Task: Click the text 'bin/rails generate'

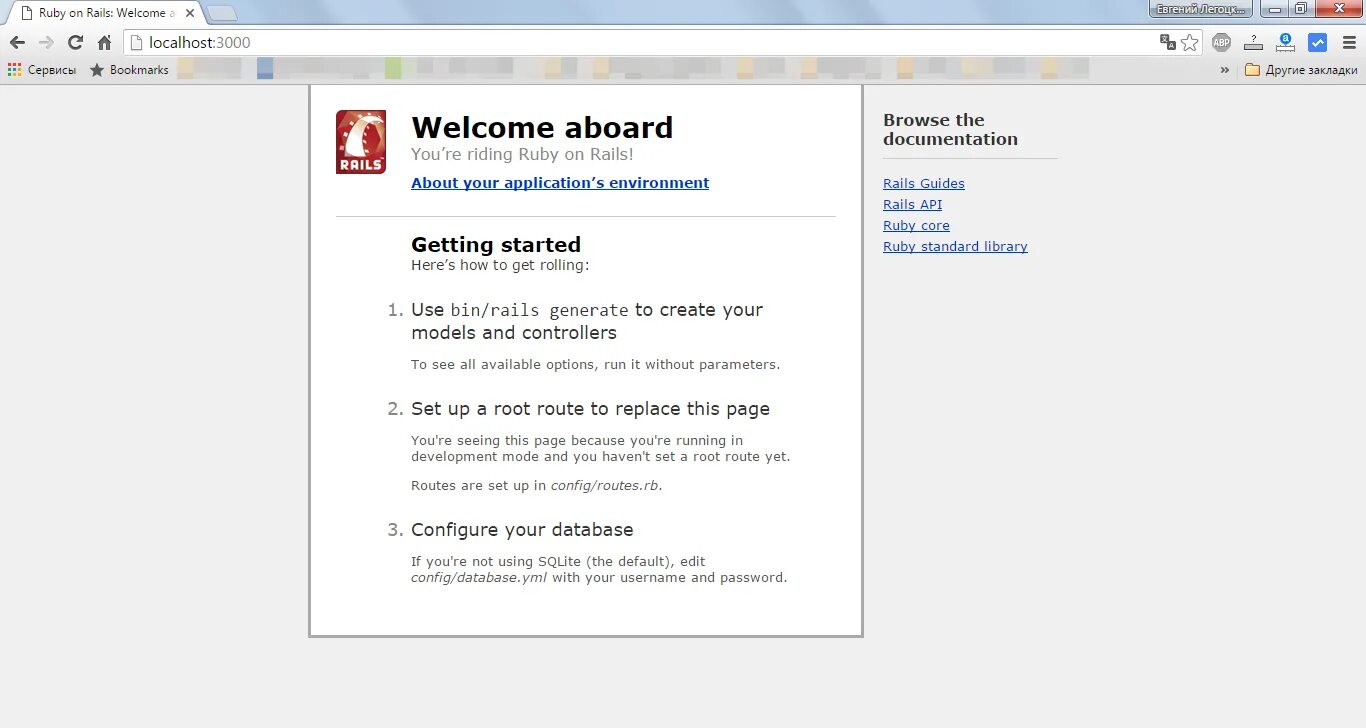Action: (540, 310)
